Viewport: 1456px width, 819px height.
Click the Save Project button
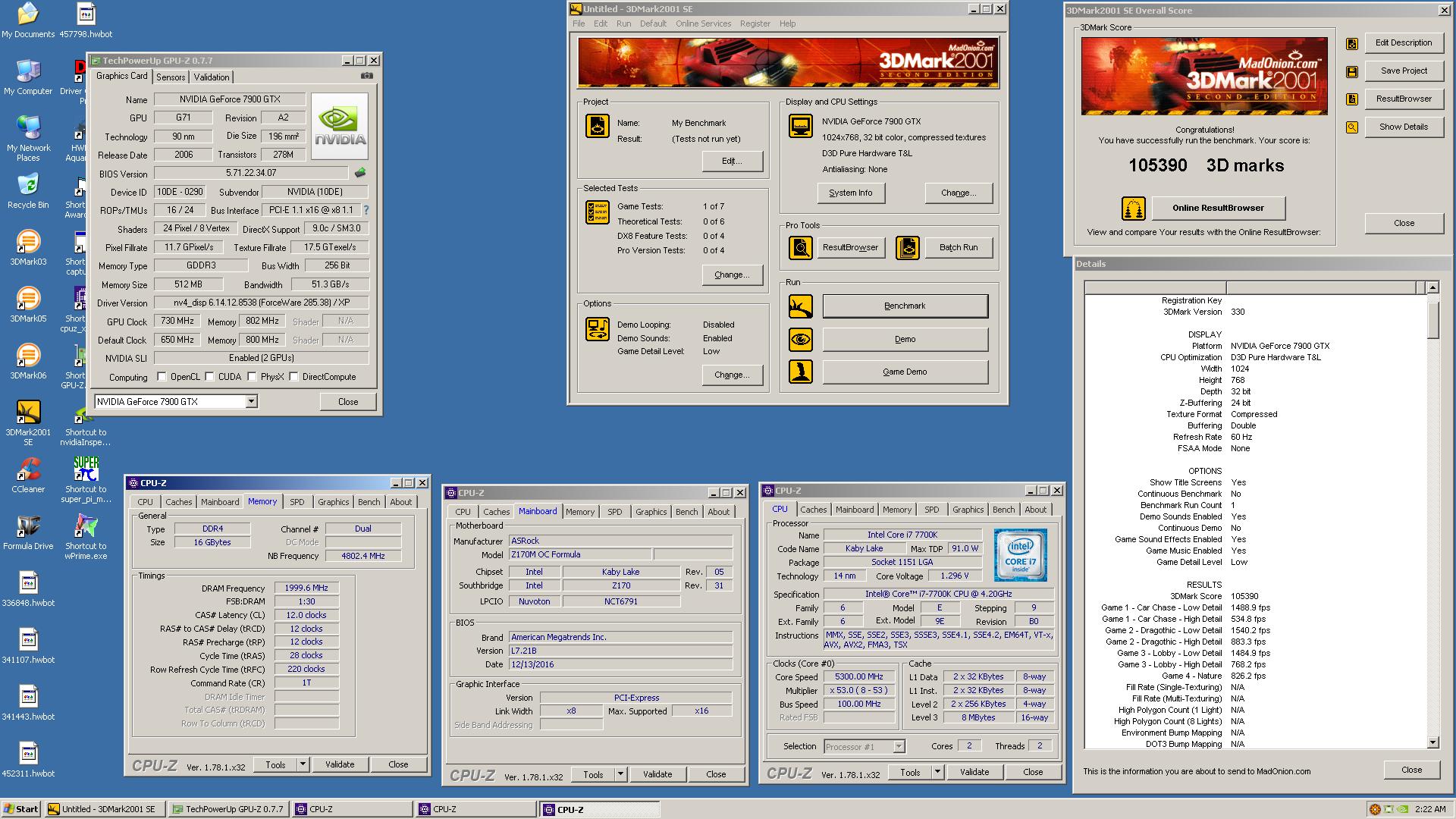(1404, 71)
